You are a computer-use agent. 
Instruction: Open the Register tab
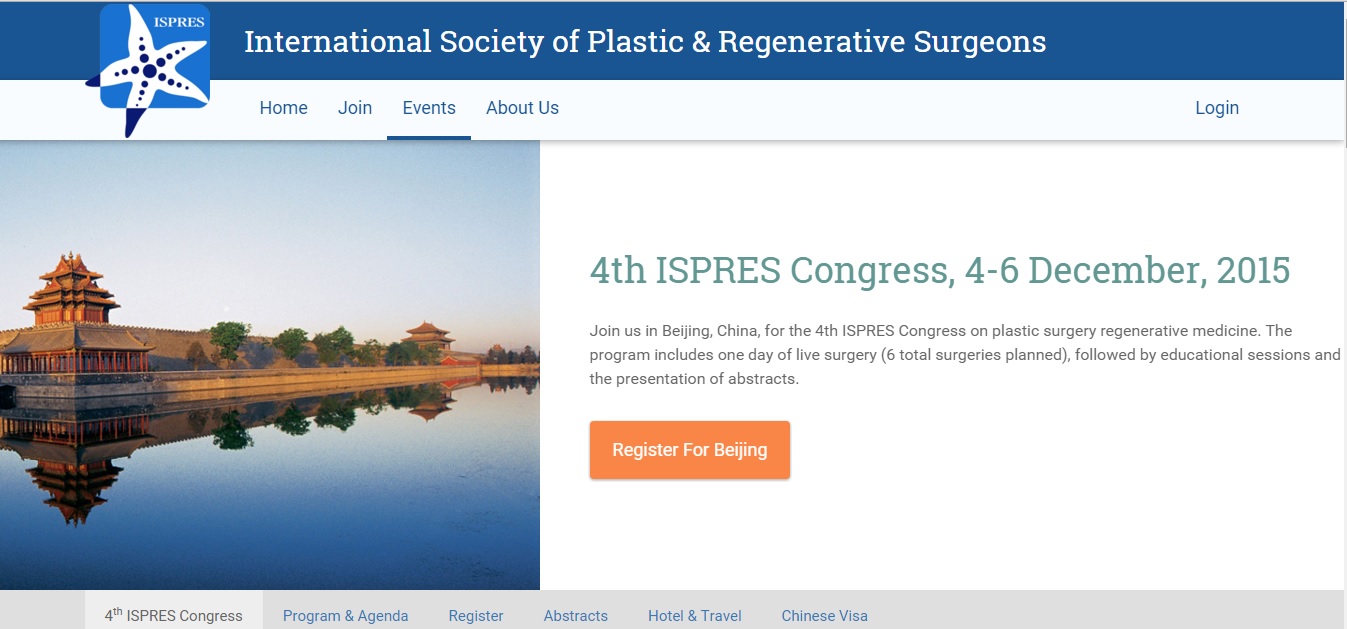coord(476,616)
